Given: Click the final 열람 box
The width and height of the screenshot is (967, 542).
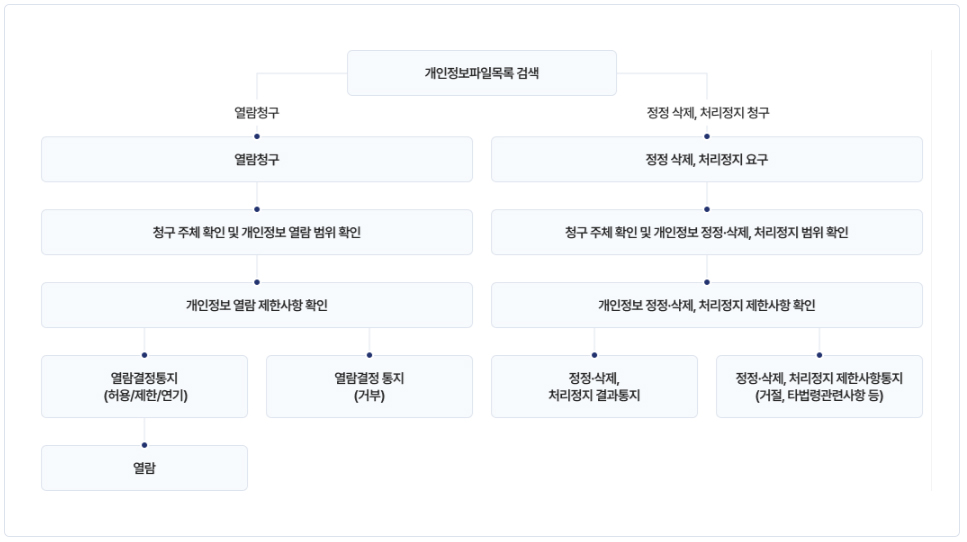Looking at the screenshot, I should point(144,468).
